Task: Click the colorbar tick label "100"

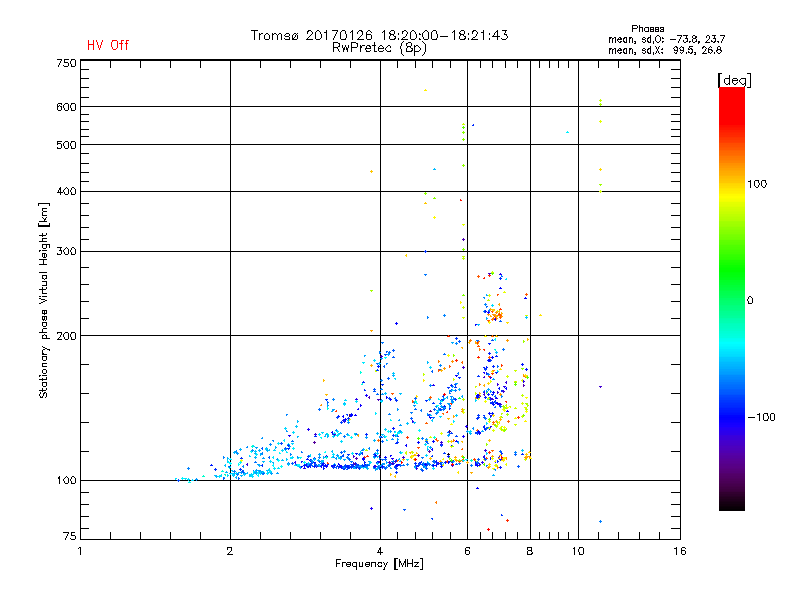Action: tap(757, 184)
